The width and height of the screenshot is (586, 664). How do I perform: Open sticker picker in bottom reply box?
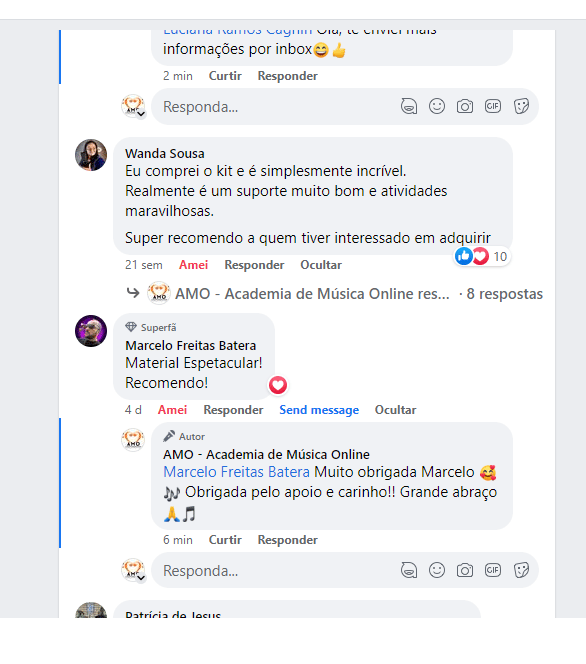click(521, 570)
